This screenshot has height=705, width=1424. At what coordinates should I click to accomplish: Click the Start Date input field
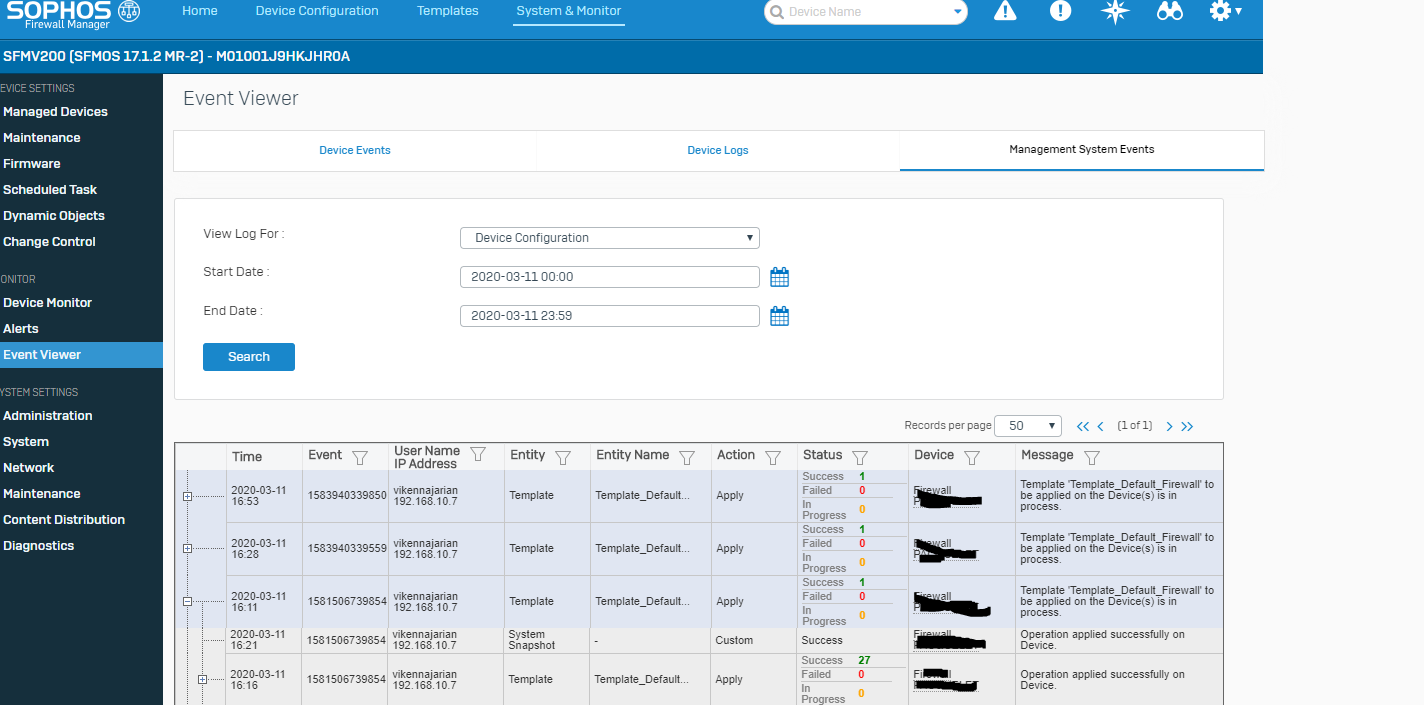[x=610, y=277]
